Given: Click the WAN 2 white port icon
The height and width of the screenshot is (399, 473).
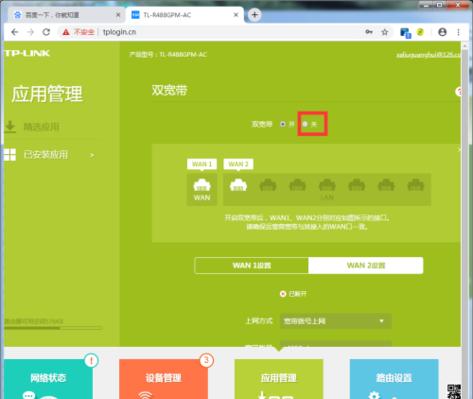Looking at the screenshot, I should [238, 185].
